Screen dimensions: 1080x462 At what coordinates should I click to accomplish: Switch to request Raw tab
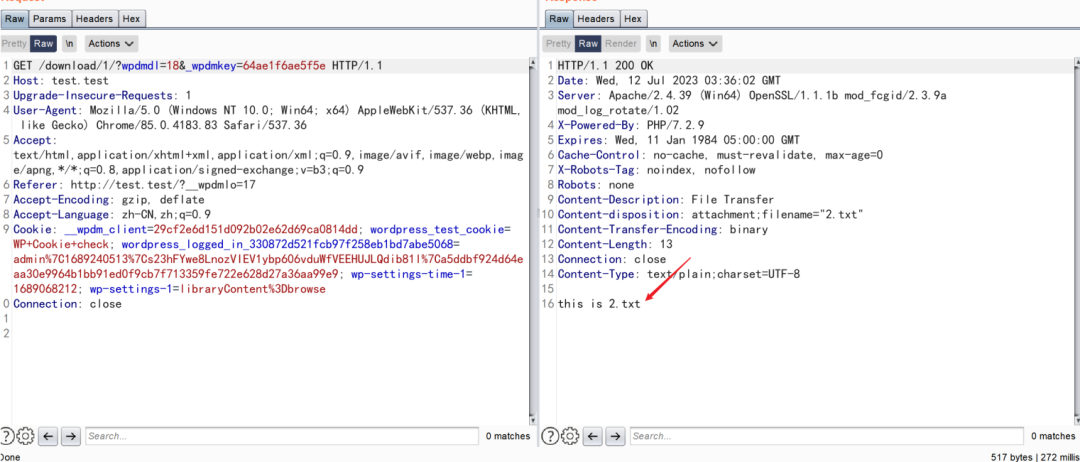pyautogui.click(x=14, y=19)
